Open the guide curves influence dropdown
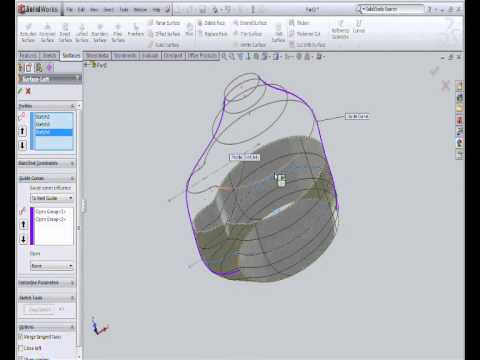480x360 pixels. click(x=52, y=198)
